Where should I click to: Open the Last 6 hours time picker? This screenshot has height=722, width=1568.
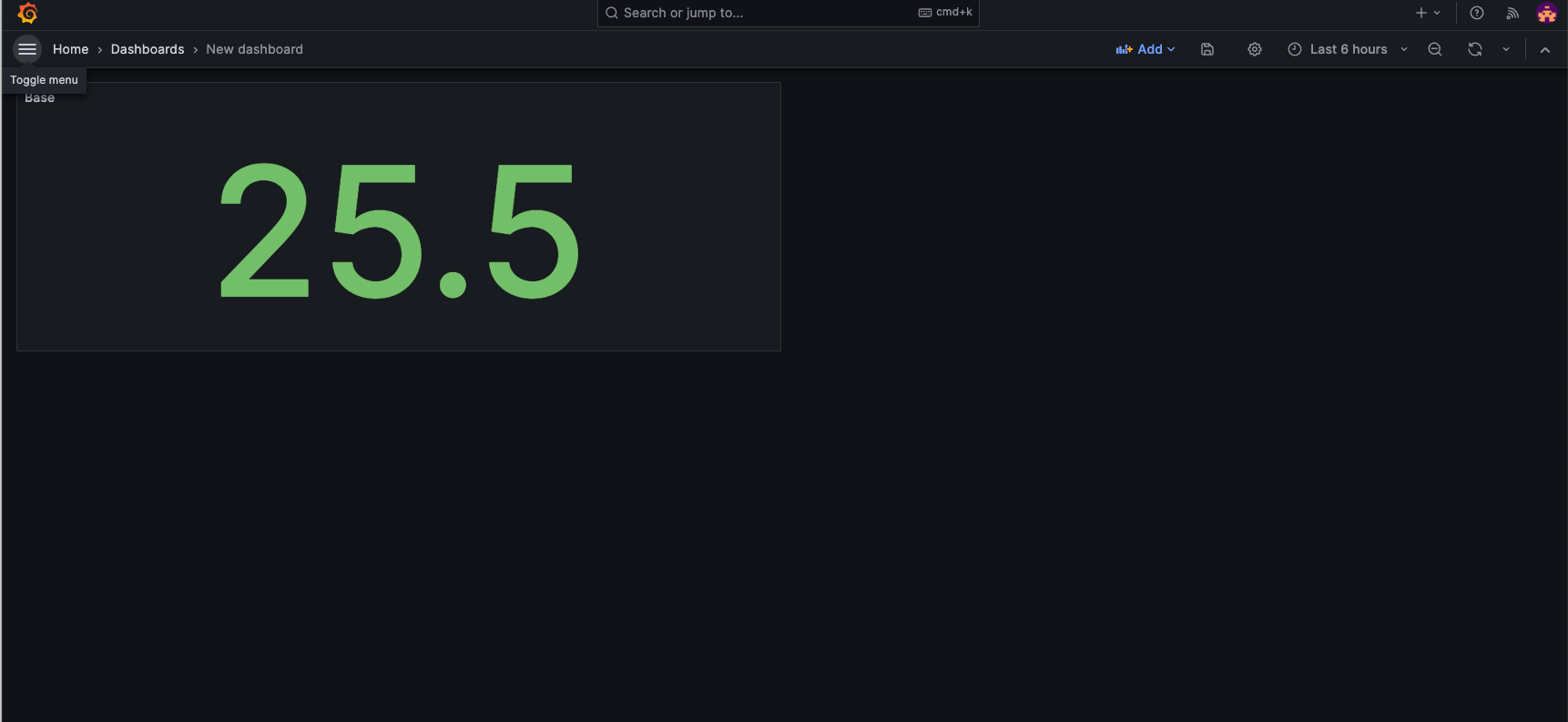click(1348, 49)
